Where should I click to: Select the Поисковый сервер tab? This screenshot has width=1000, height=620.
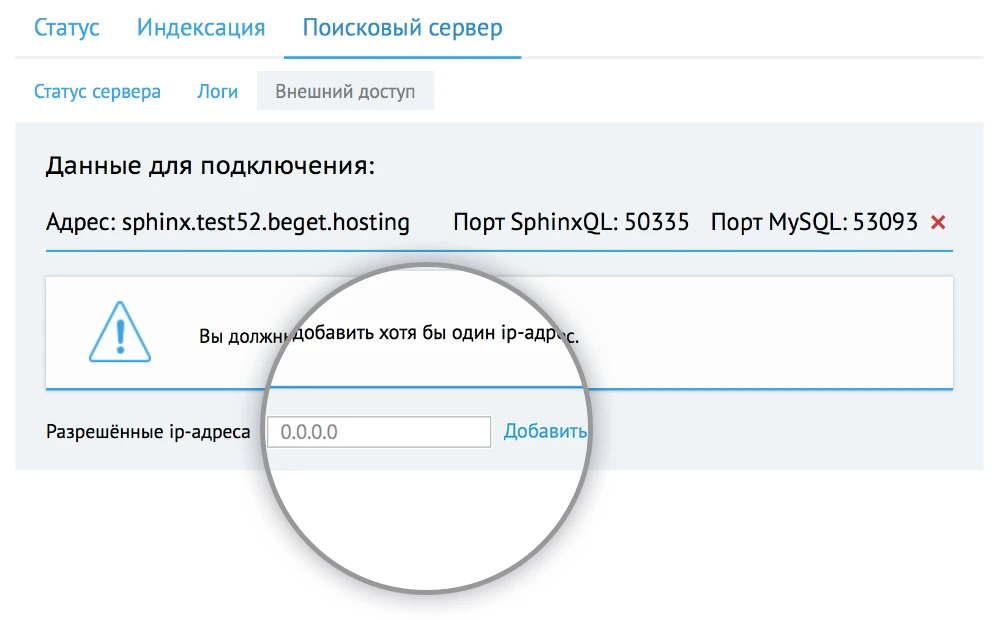pyautogui.click(x=402, y=28)
